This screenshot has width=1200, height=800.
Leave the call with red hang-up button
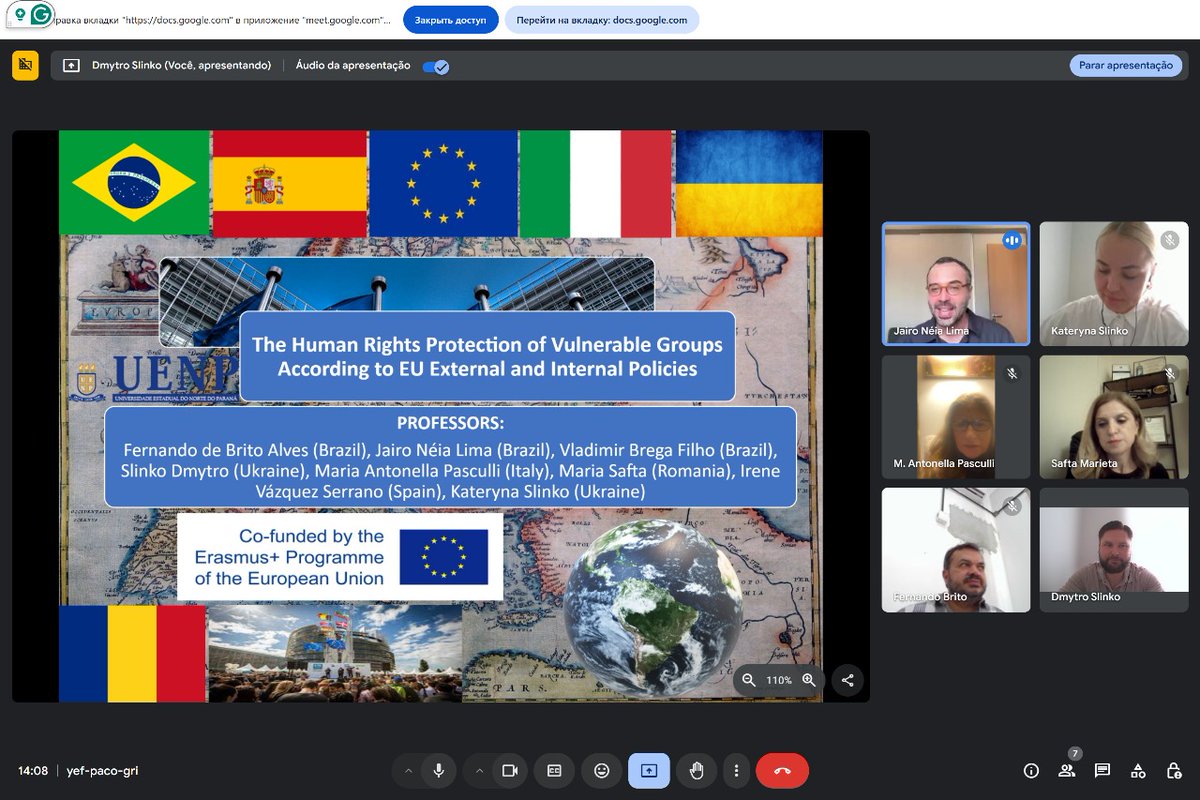click(782, 770)
